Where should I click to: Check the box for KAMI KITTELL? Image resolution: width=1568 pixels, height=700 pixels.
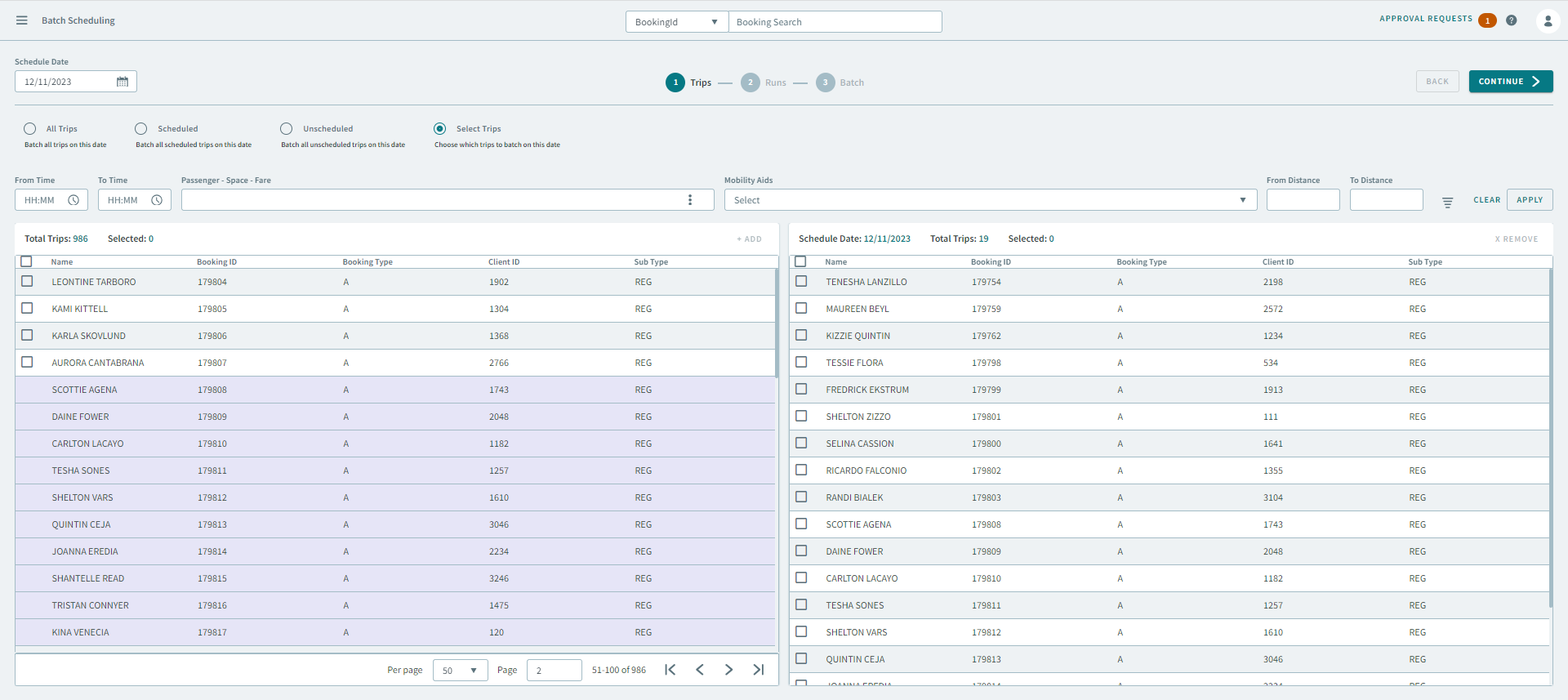[27, 309]
